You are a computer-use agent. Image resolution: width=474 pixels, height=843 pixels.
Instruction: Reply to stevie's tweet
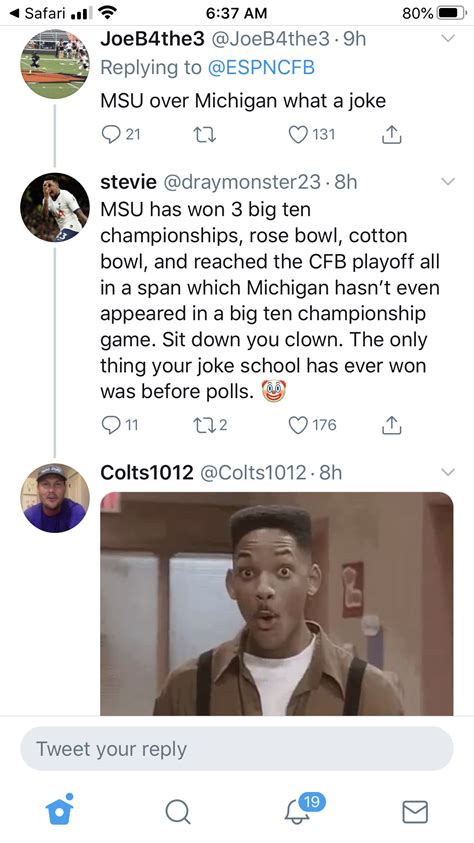pyautogui.click(x=120, y=425)
